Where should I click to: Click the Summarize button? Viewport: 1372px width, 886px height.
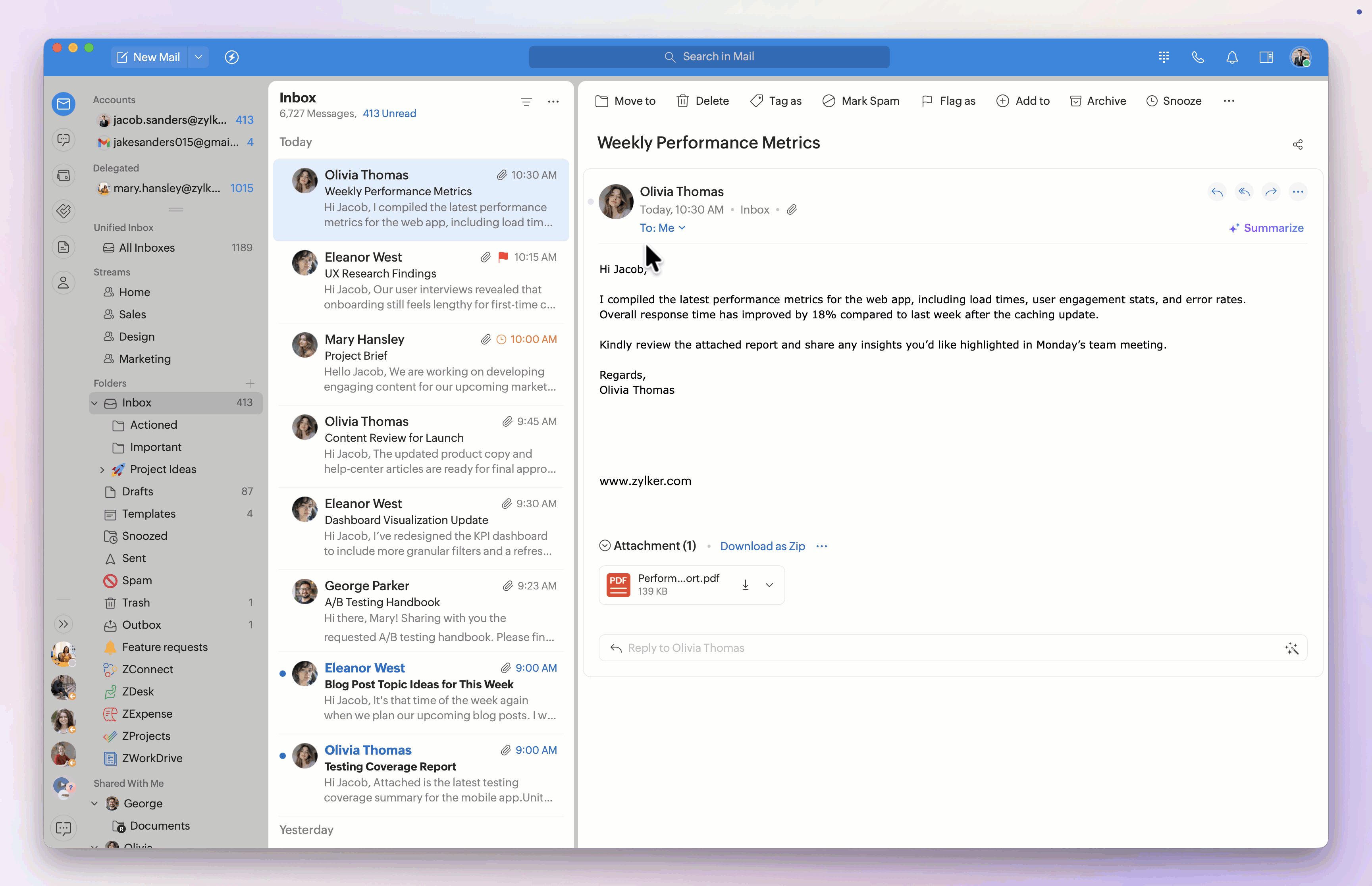[1266, 228]
